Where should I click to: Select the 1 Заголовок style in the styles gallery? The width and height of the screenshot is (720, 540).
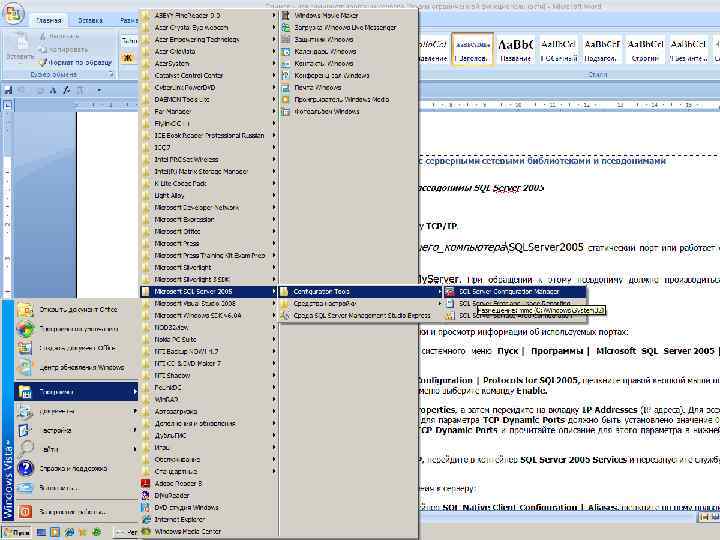coord(472,50)
